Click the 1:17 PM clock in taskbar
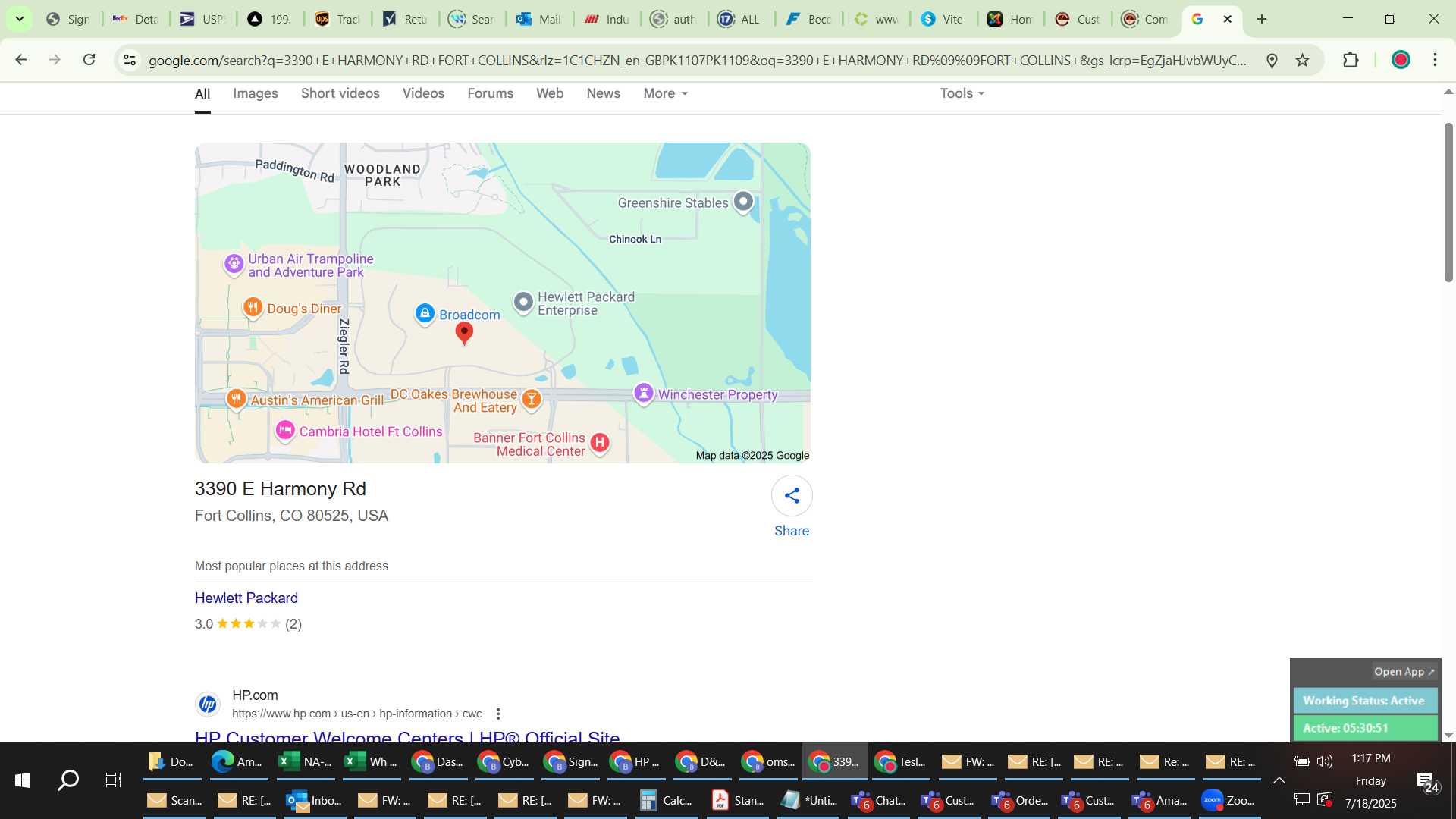Image resolution: width=1456 pixels, height=819 pixels. pos(1371,758)
